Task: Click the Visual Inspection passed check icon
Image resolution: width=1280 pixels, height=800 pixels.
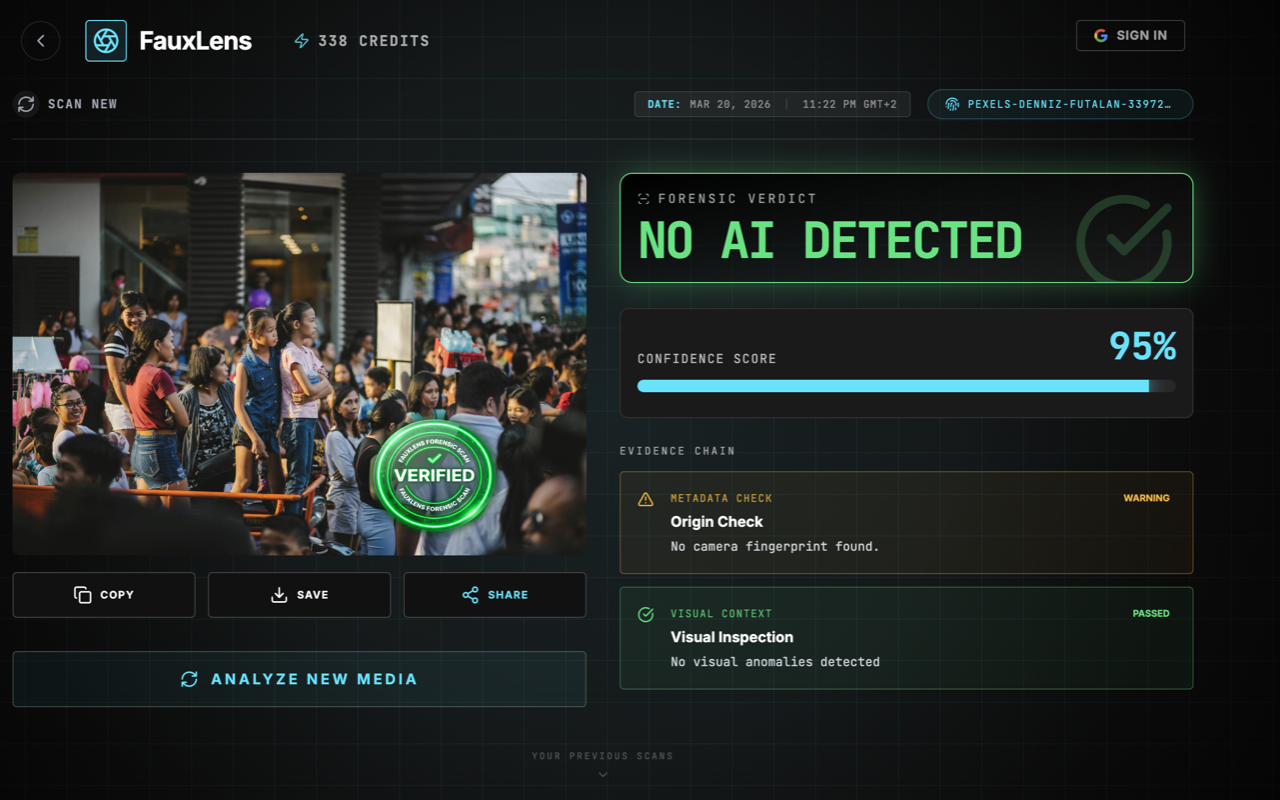Action: click(x=646, y=614)
